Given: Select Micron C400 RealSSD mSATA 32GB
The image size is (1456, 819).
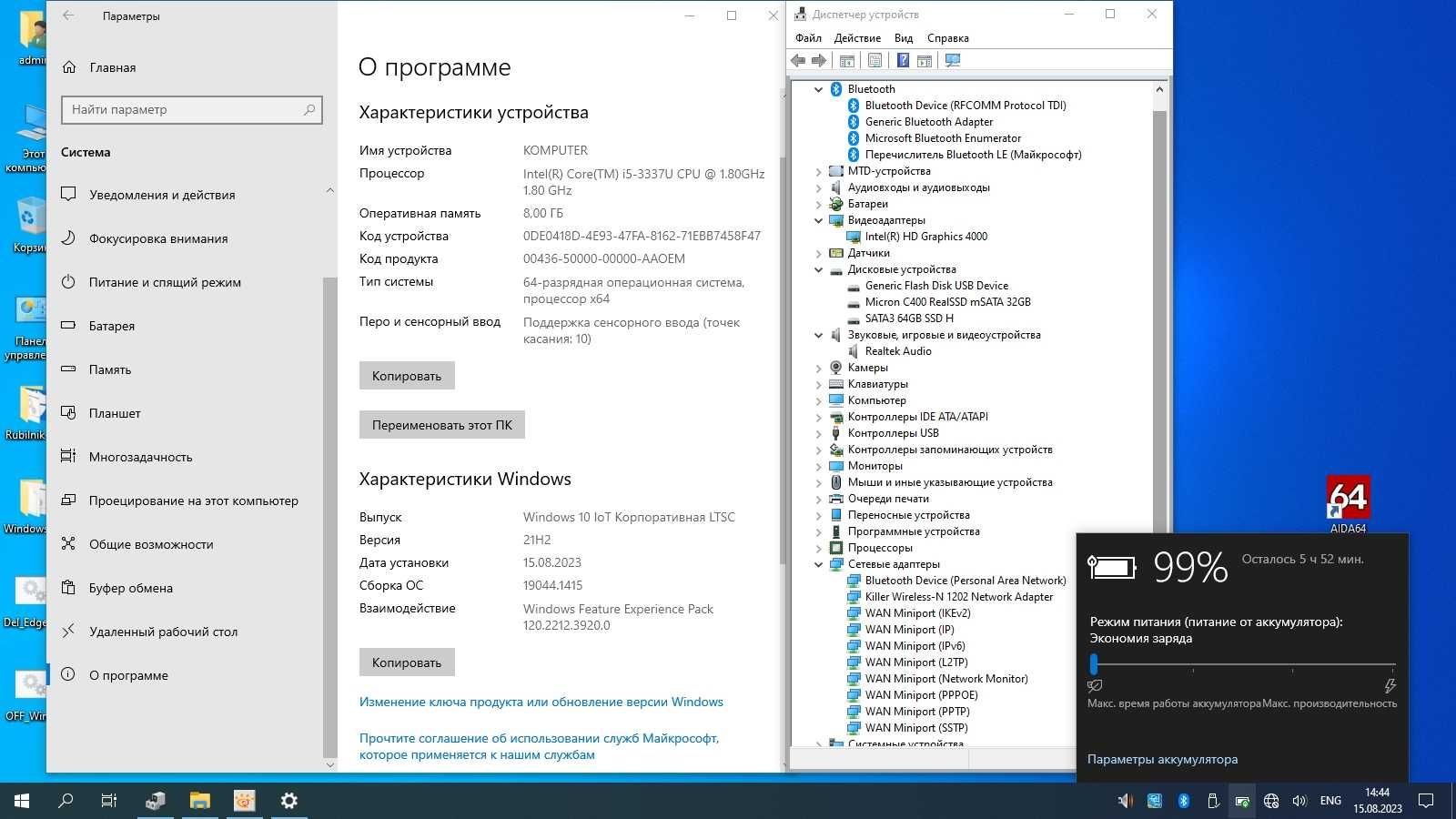Looking at the screenshot, I should 947,302.
